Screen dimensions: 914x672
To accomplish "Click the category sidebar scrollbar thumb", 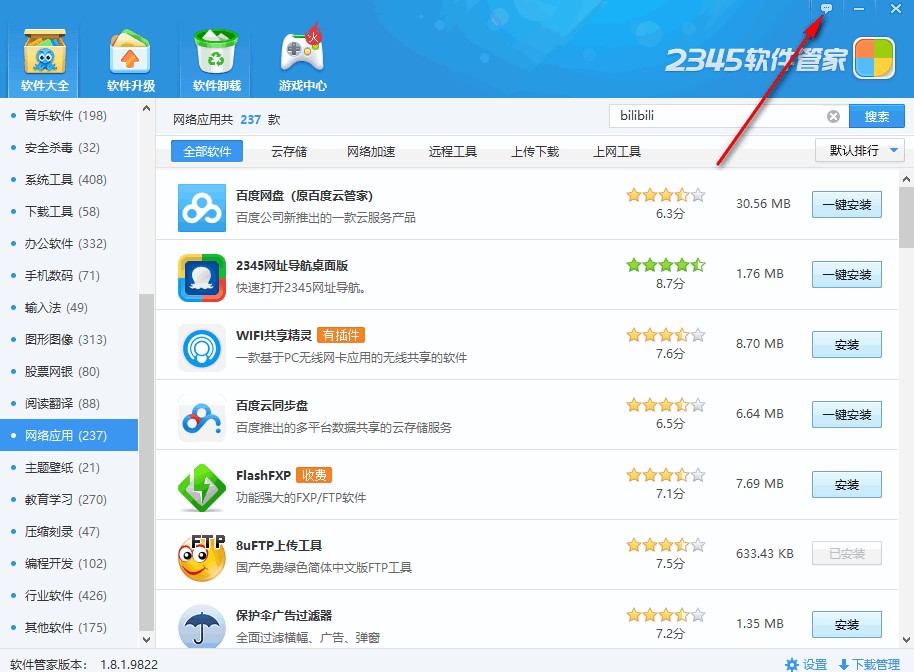I will (x=146, y=462).
